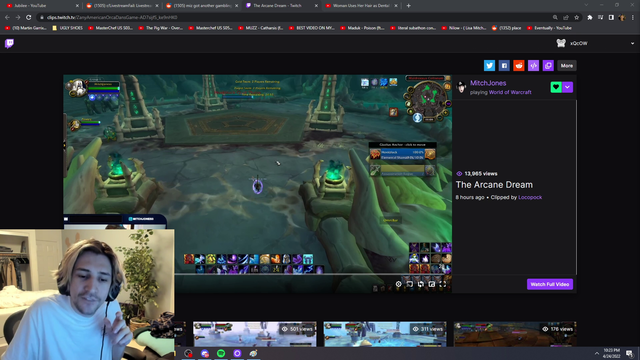Image resolution: width=640 pixels, height=360 pixels.
Task: Open Chrome profile avatar
Action: 622,18
